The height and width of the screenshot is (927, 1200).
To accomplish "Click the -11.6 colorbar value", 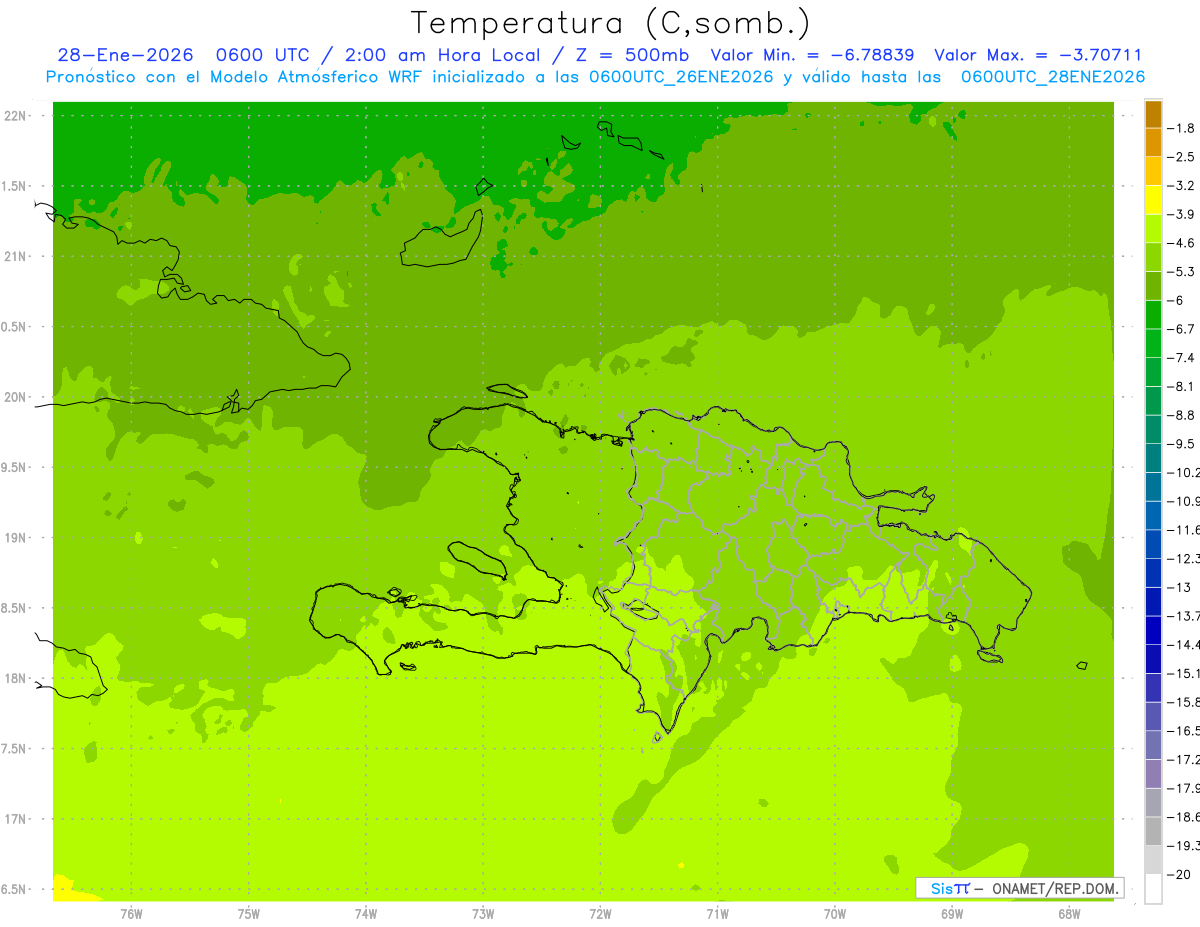I will (x=1184, y=530).
